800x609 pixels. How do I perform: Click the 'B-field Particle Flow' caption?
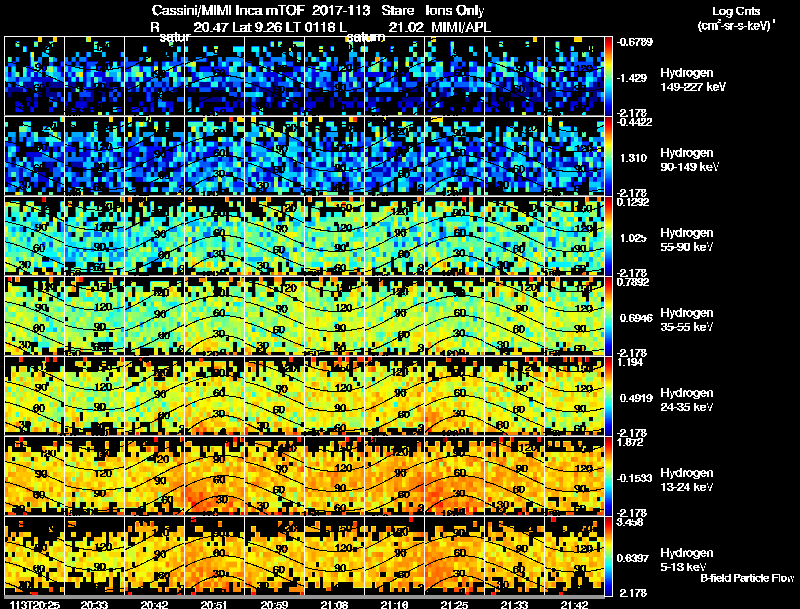[747, 578]
